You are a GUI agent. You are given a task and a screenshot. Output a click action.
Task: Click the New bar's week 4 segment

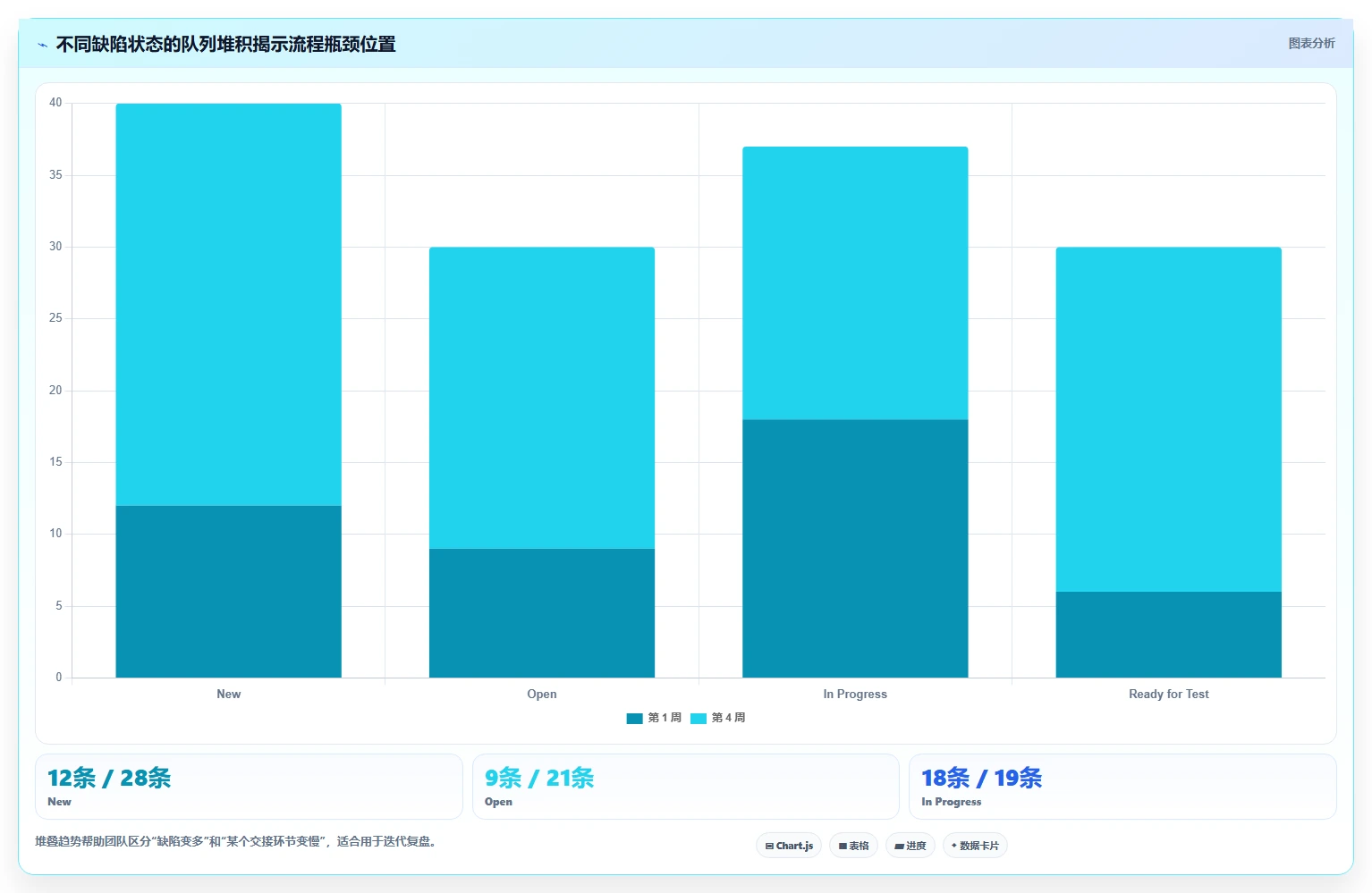[228, 305]
